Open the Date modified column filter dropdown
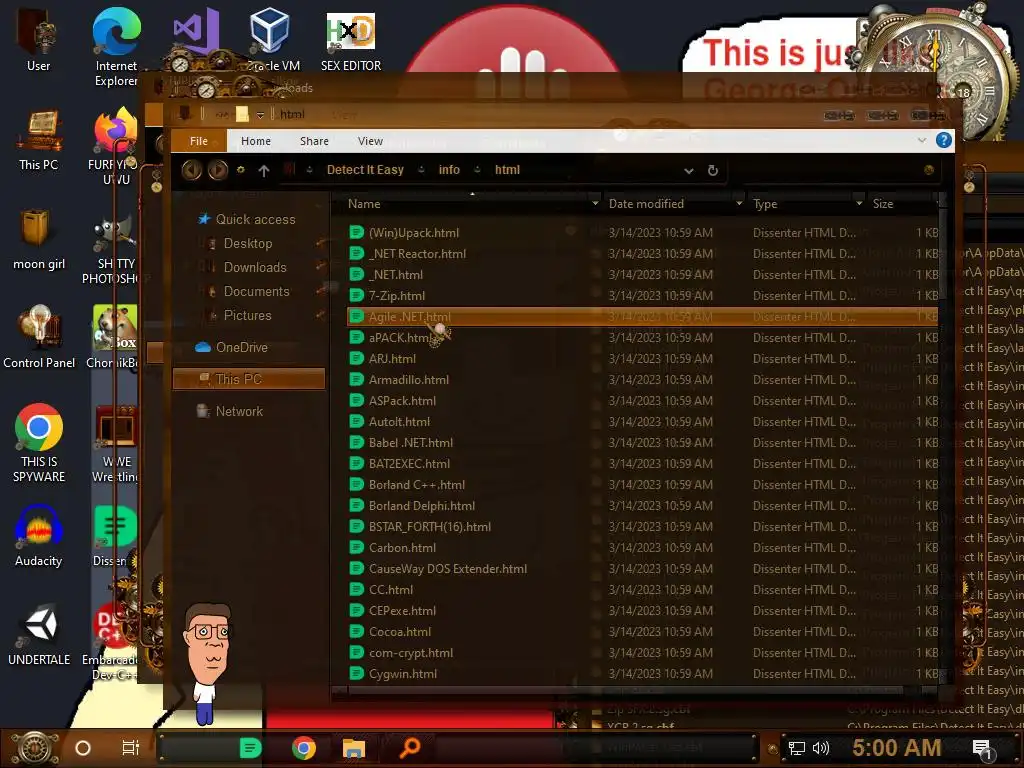 (x=739, y=204)
